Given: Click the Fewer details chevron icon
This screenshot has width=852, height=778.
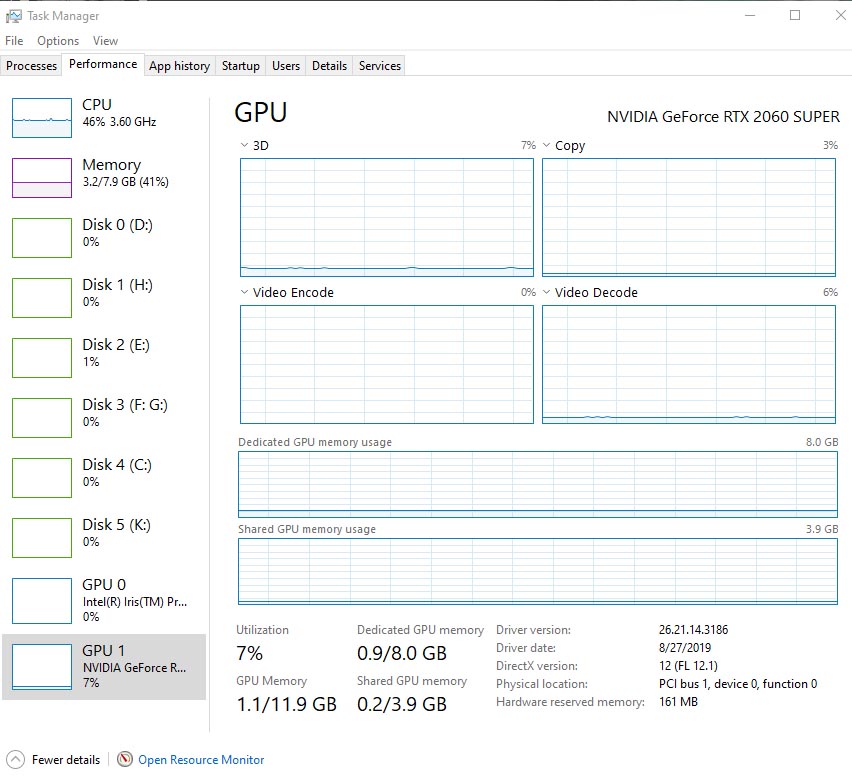Looking at the screenshot, I should click(x=15, y=760).
